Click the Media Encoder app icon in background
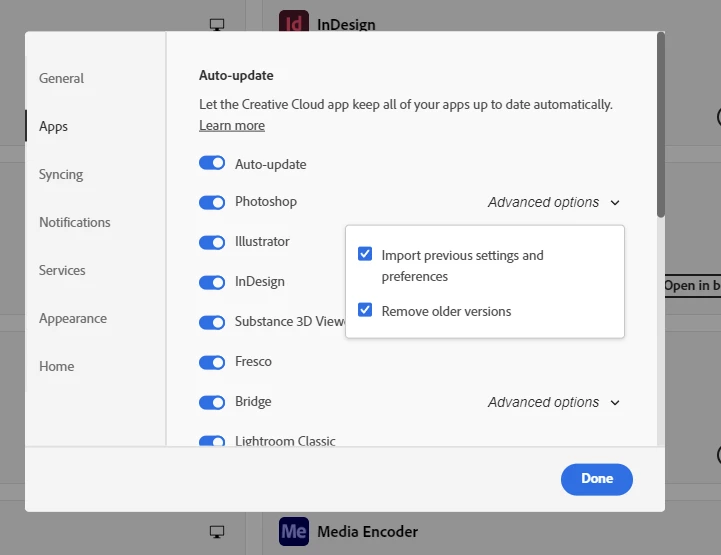 (x=293, y=531)
